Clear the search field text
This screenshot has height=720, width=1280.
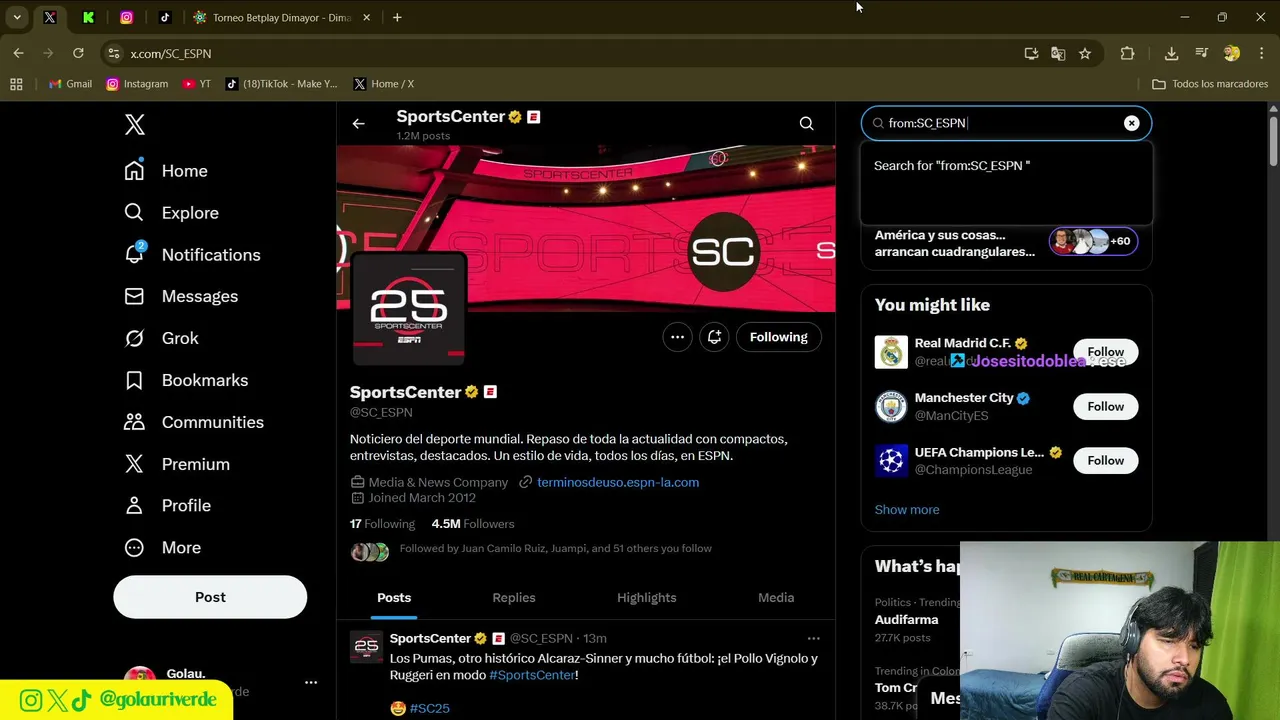tap(1131, 123)
